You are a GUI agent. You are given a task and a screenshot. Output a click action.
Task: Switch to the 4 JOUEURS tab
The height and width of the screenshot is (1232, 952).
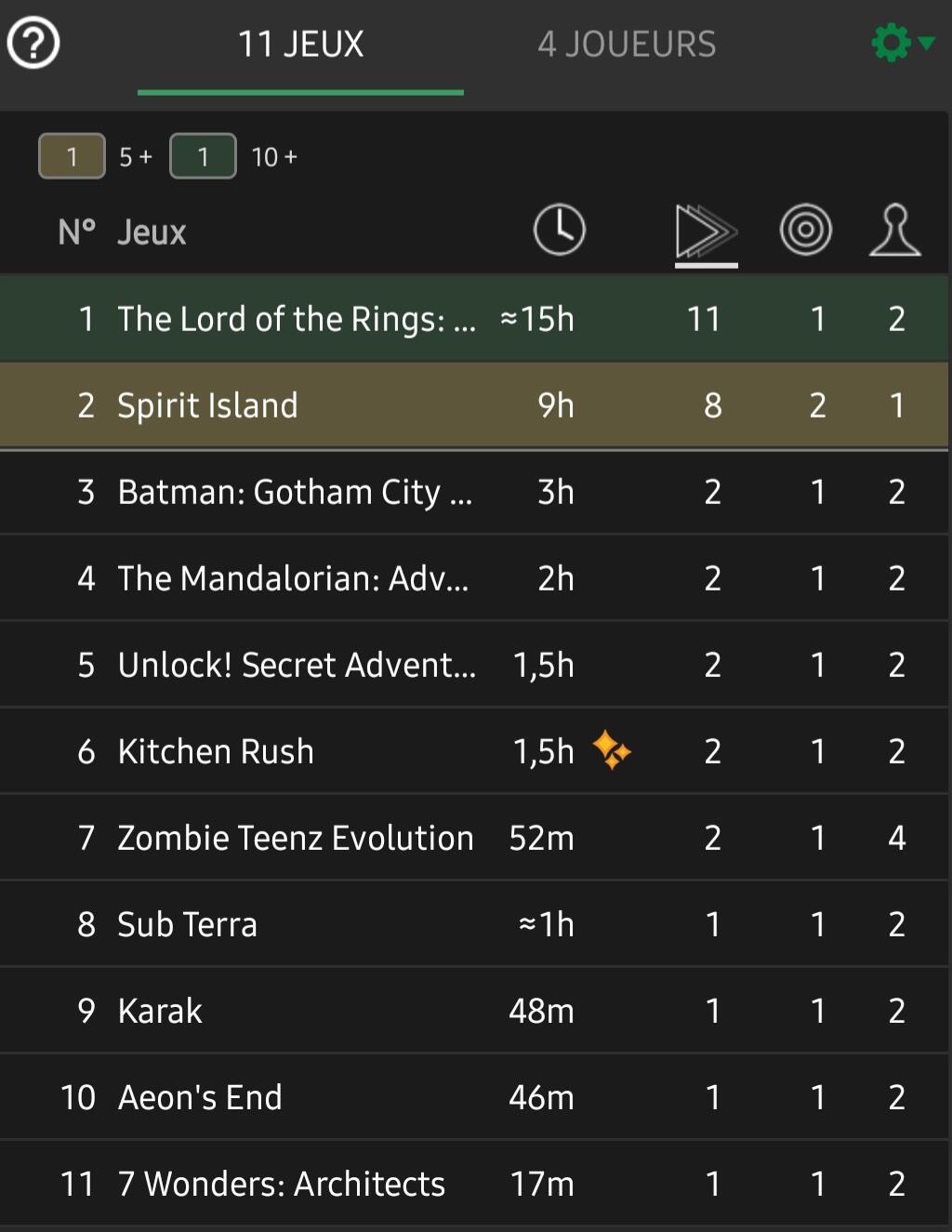click(627, 44)
